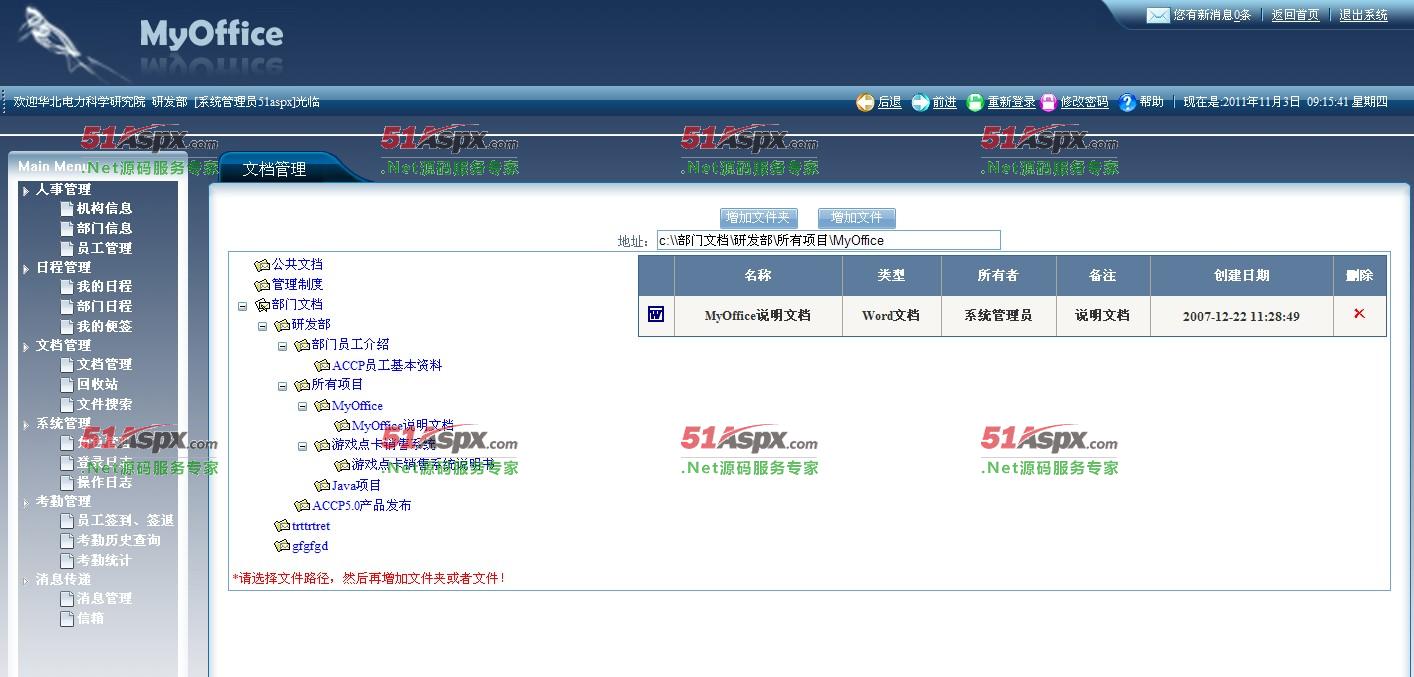Click the folder icon of 公共文档
Viewport: 1414px width, 677px height.
[x=262, y=265]
